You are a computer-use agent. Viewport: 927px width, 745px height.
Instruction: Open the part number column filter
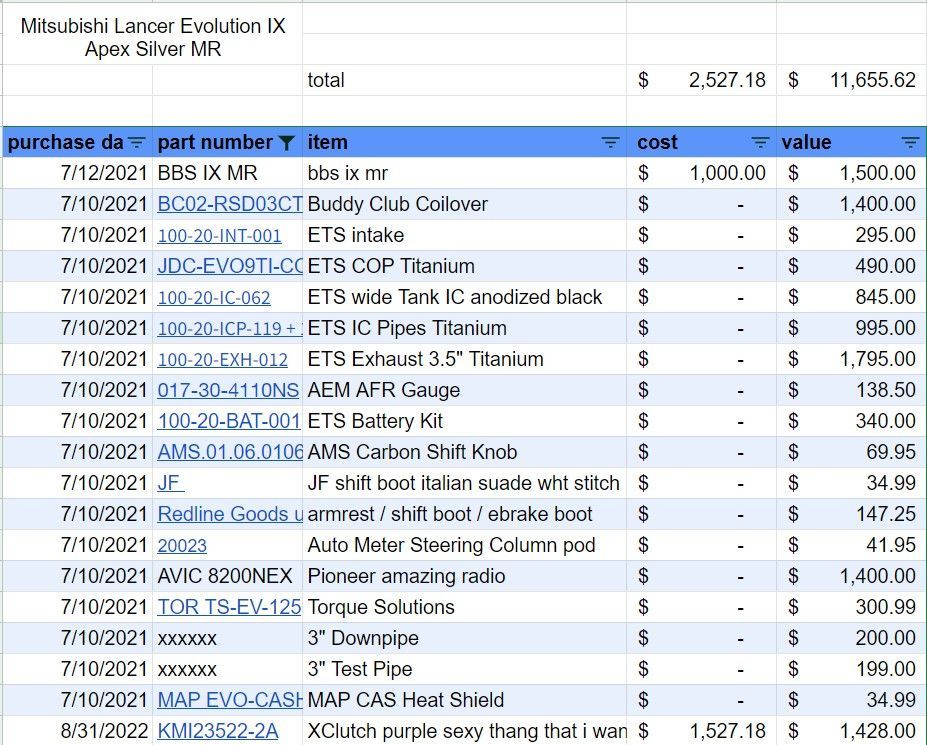click(287, 143)
